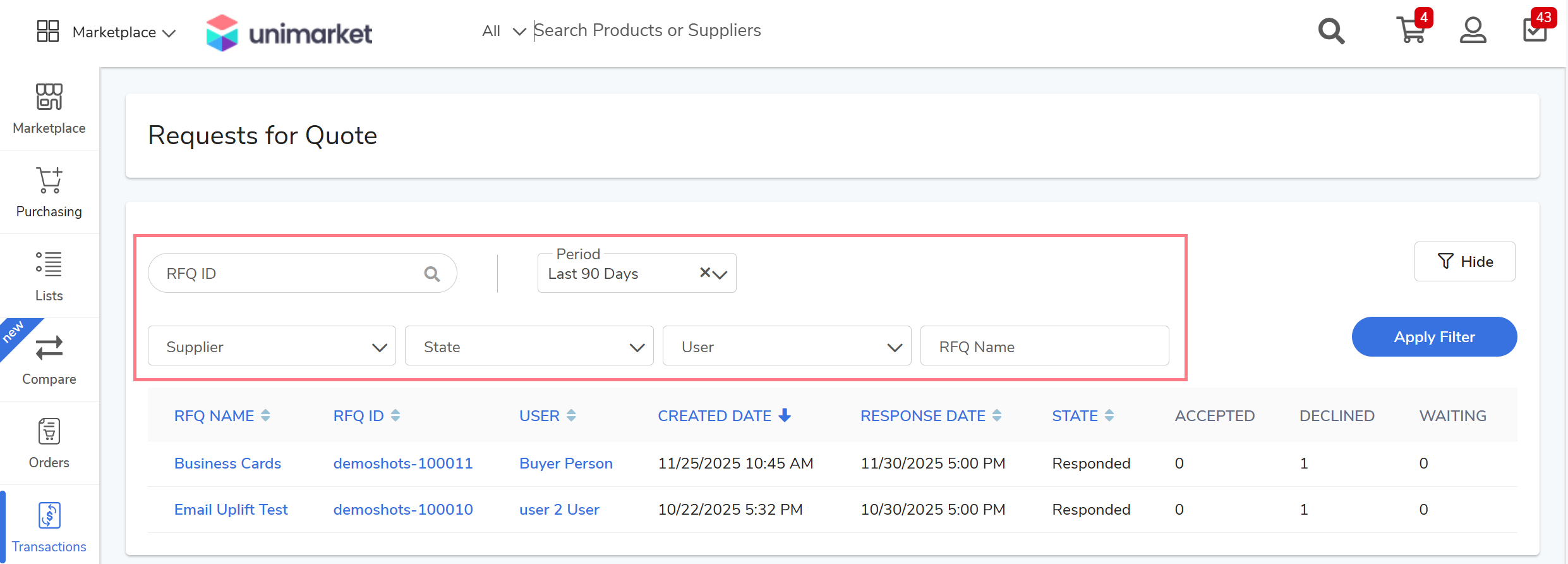The image size is (1568, 564).
Task: Clear the Period filter with the X
Action: pos(705,273)
